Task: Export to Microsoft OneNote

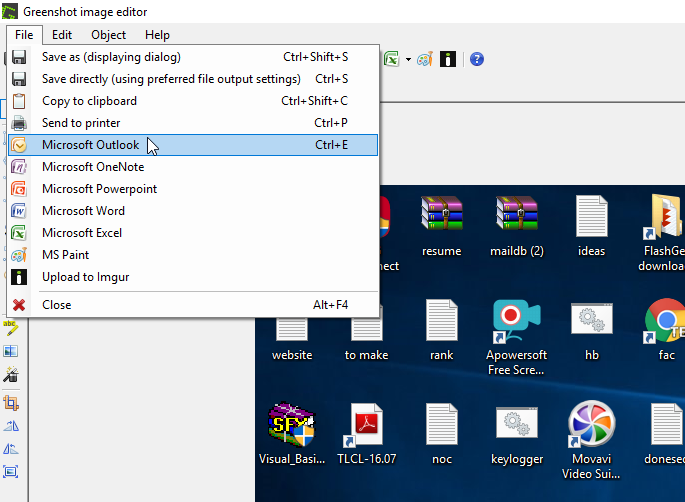Action: pyautogui.click(x=193, y=167)
